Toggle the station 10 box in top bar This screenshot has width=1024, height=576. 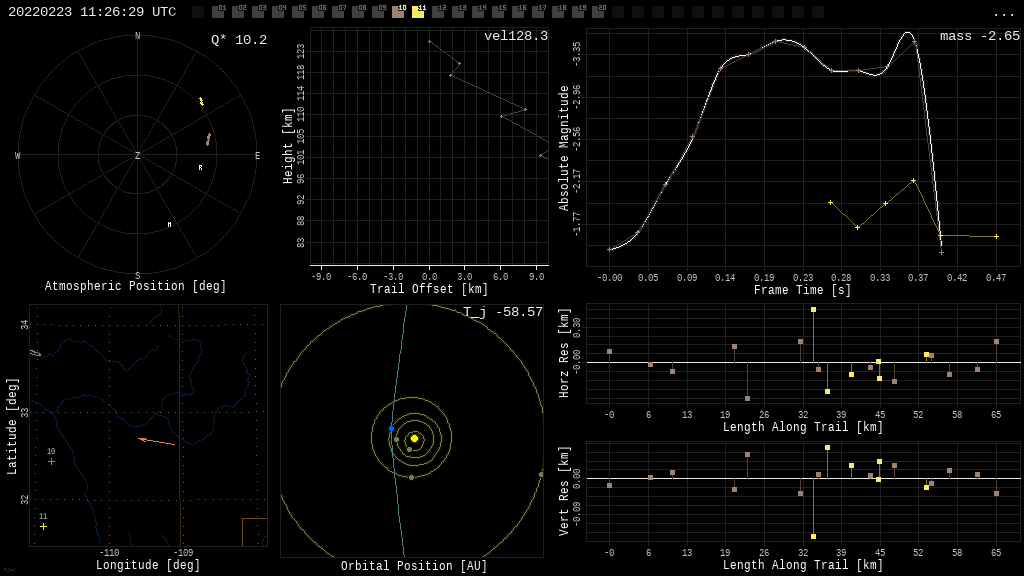[398, 12]
